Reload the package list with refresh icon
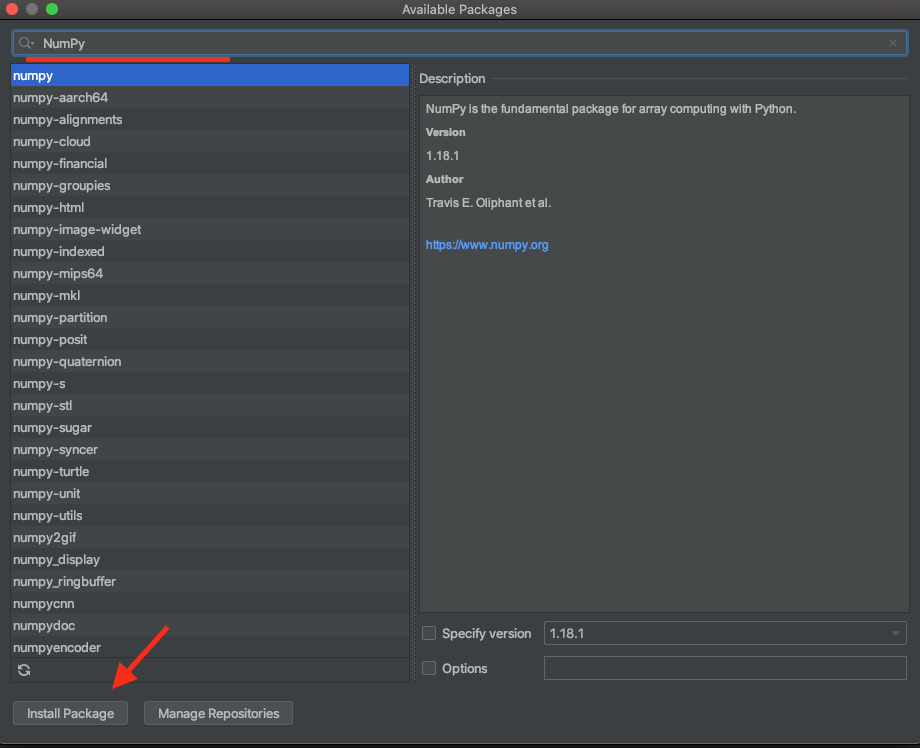 point(24,670)
